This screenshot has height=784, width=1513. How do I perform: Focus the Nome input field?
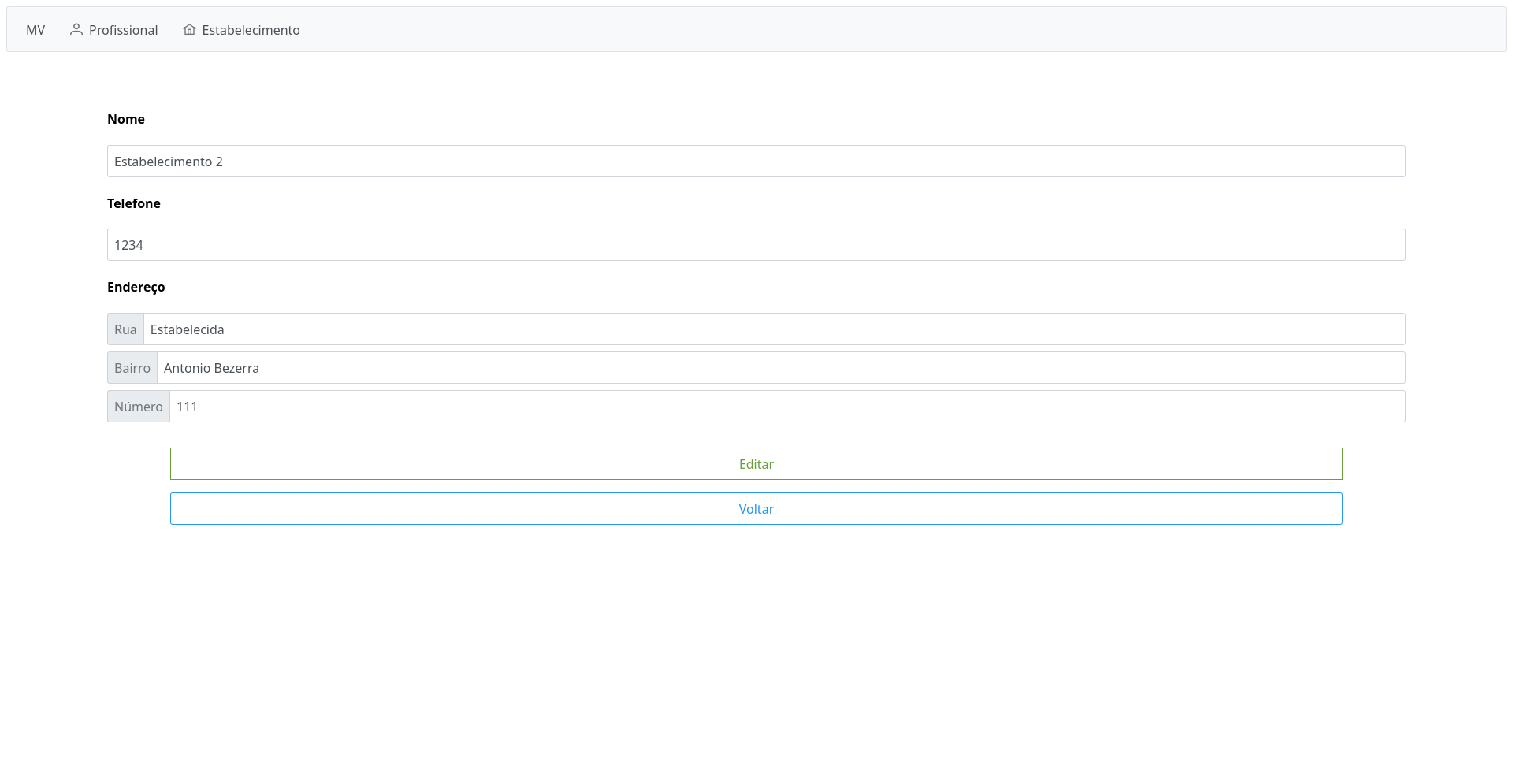tap(756, 162)
